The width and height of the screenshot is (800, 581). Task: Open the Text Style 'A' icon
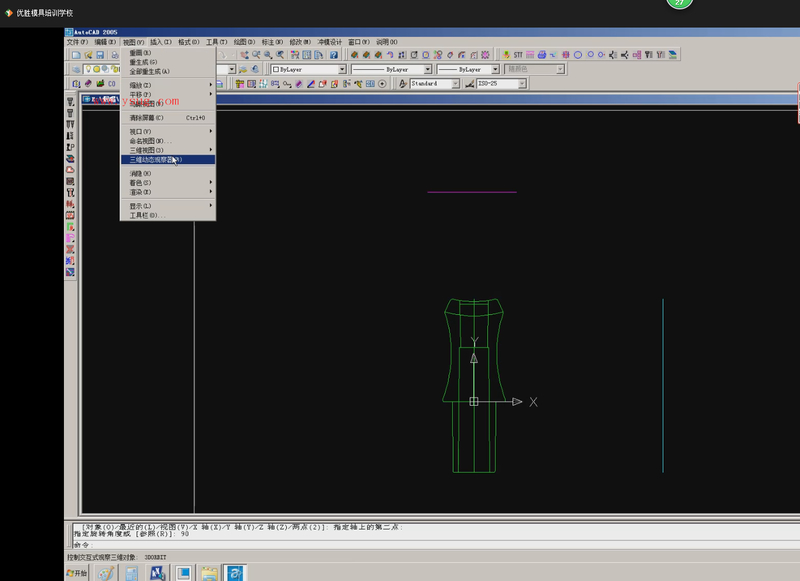click(403, 84)
